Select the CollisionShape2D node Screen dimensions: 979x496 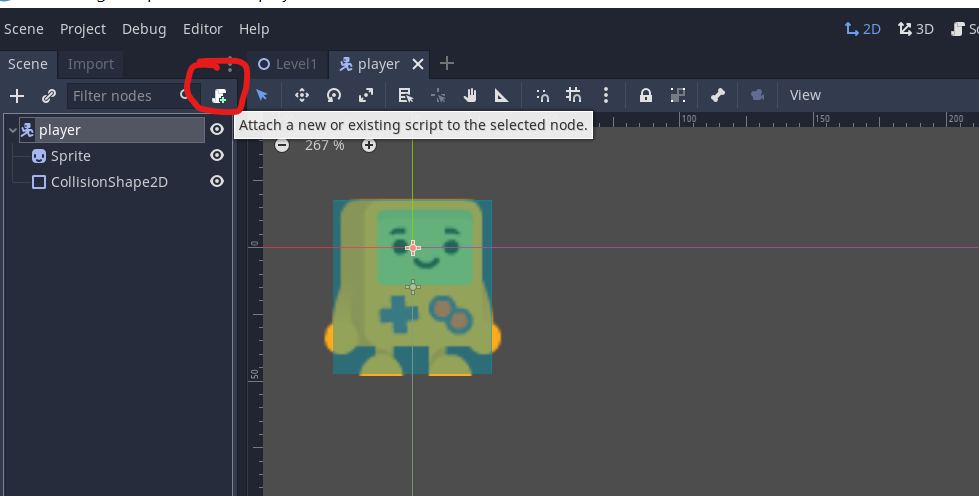(x=109, y=182)
